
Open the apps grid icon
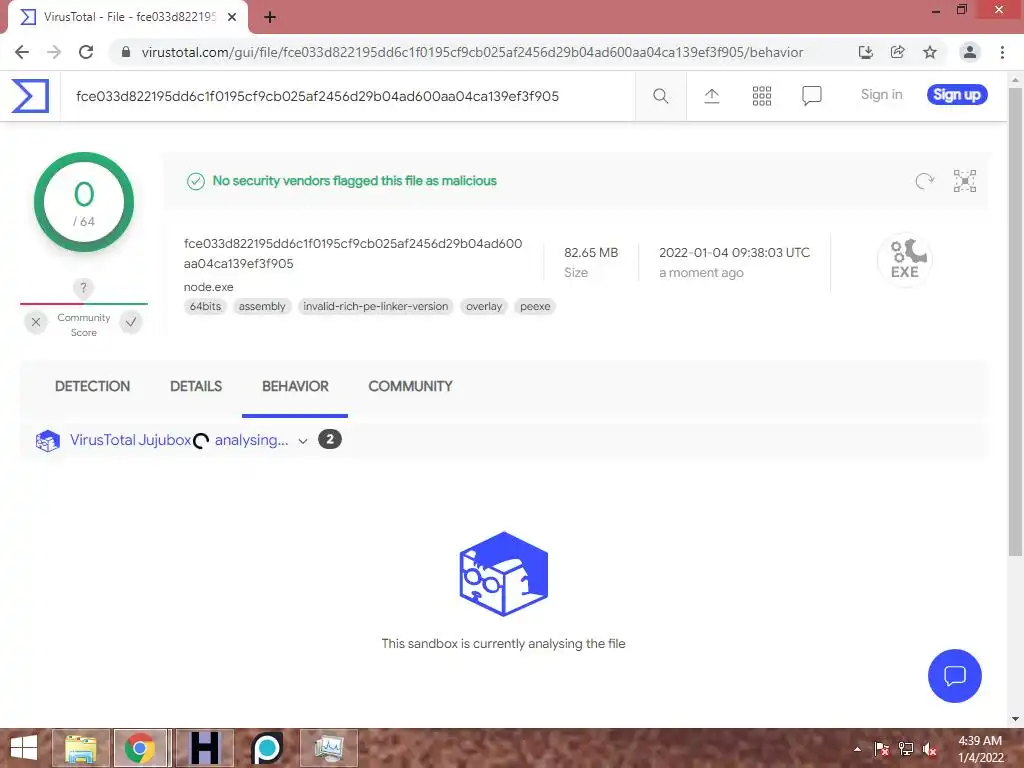pos(761,96)
